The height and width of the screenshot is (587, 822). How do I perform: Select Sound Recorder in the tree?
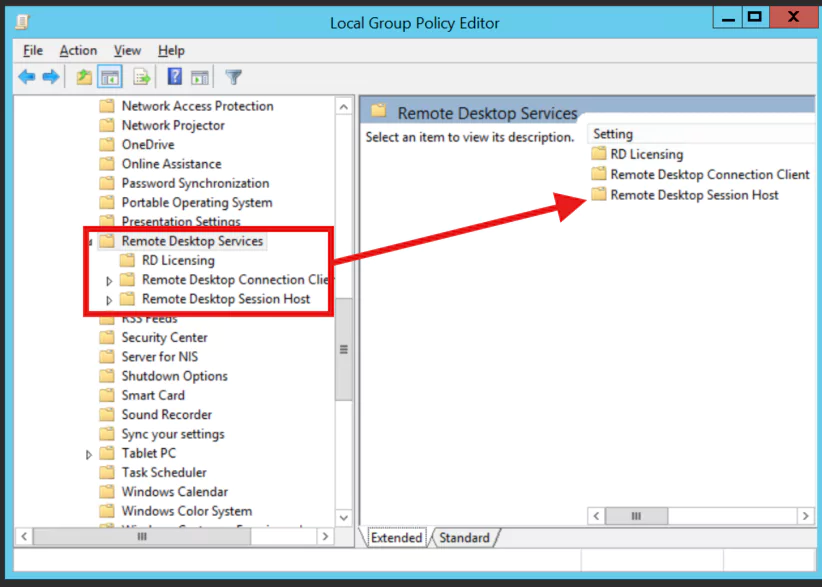[167, 415]
